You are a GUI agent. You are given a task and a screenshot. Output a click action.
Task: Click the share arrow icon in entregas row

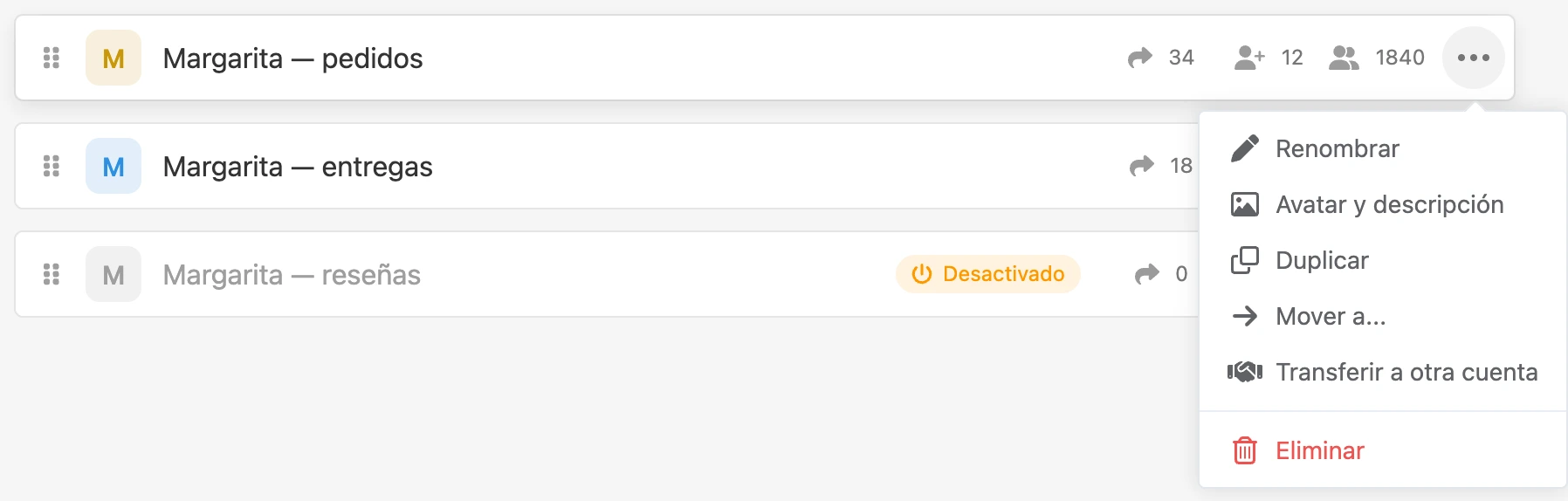[1142, 166]
